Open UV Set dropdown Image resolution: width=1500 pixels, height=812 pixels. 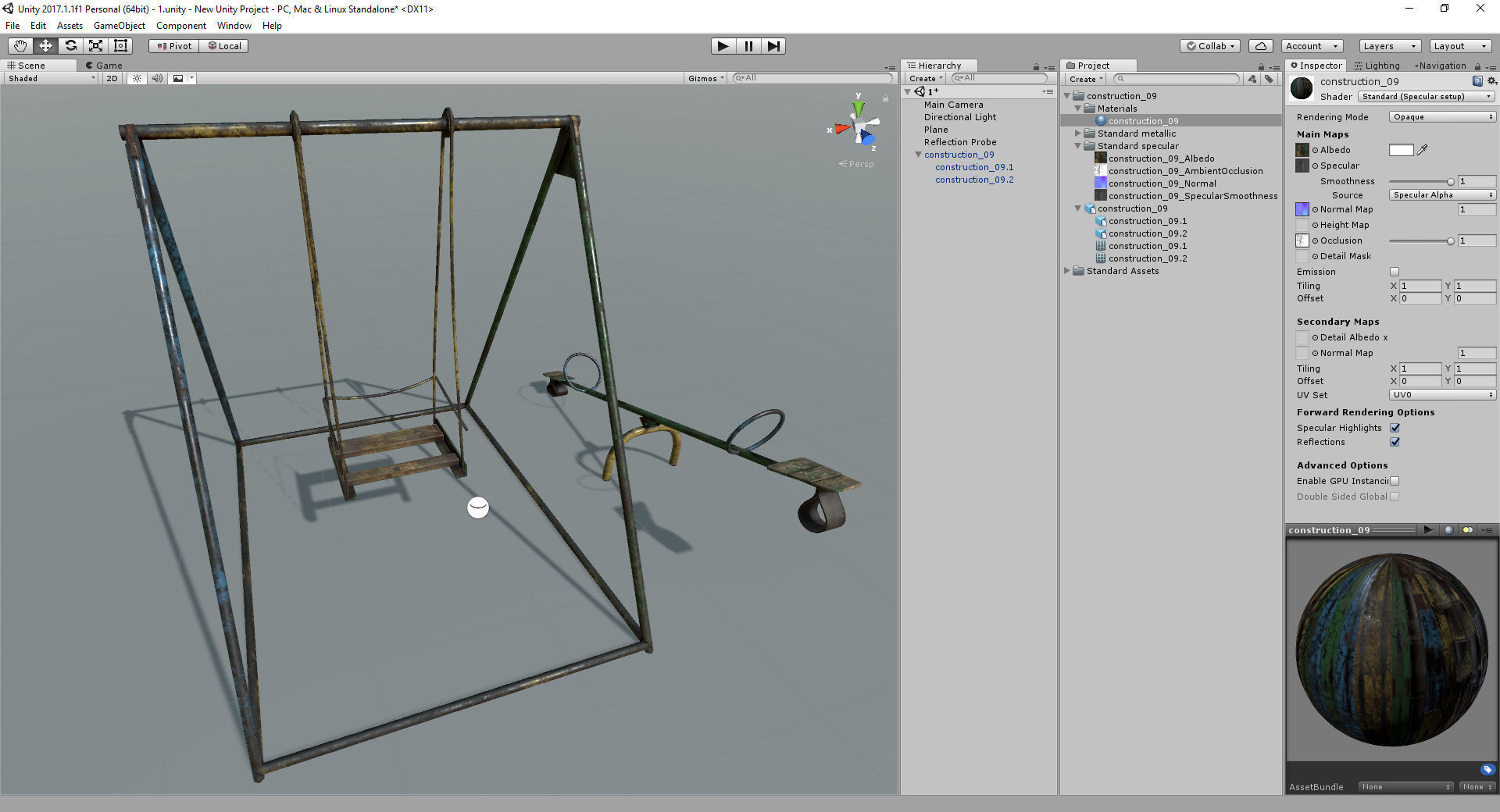(x=1442, y=395)
